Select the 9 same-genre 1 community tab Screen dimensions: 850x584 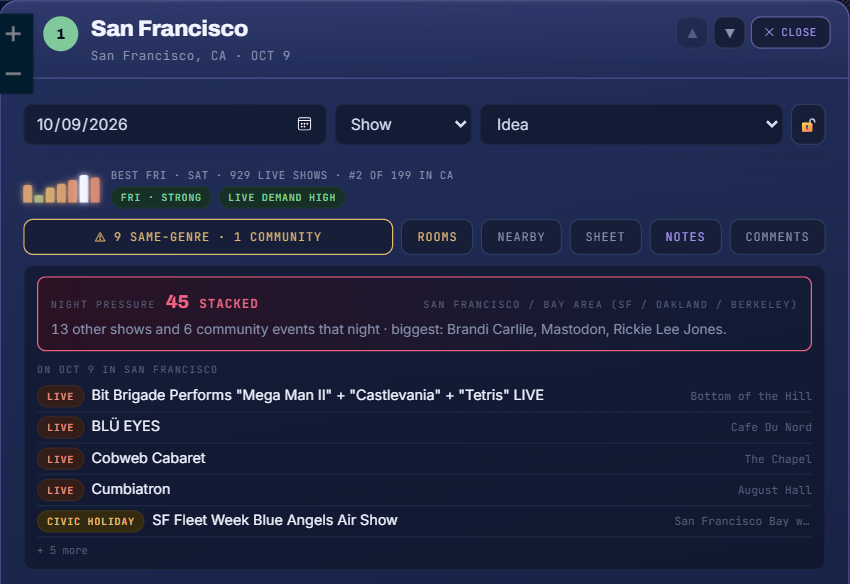[x=208, y=237]
